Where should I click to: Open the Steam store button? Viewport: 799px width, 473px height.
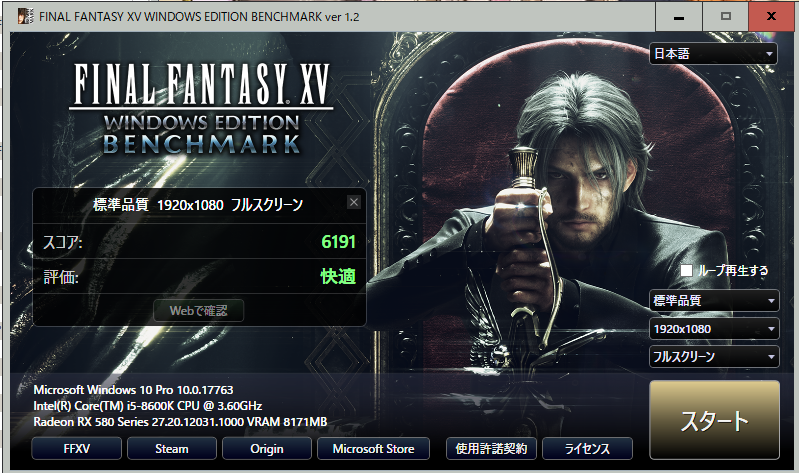(172, 449)
